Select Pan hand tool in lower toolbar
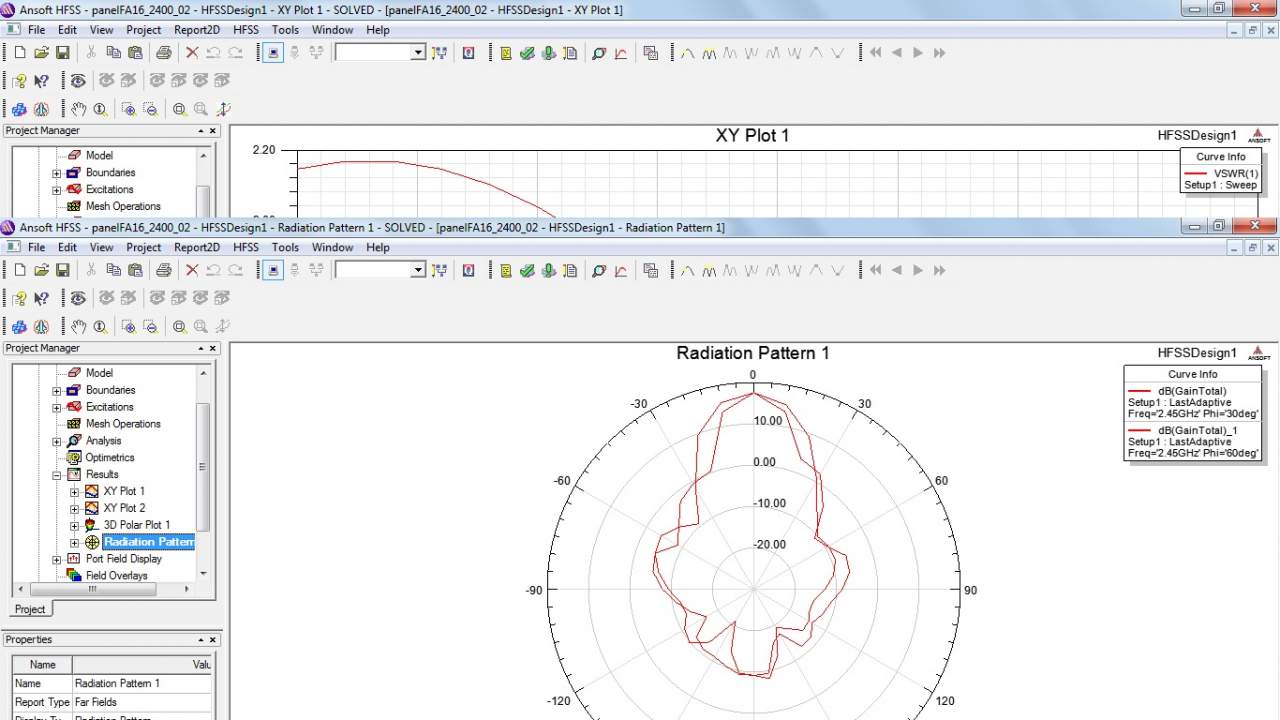1280x720 pixels. pyautogui.click(x=78, y=327)
